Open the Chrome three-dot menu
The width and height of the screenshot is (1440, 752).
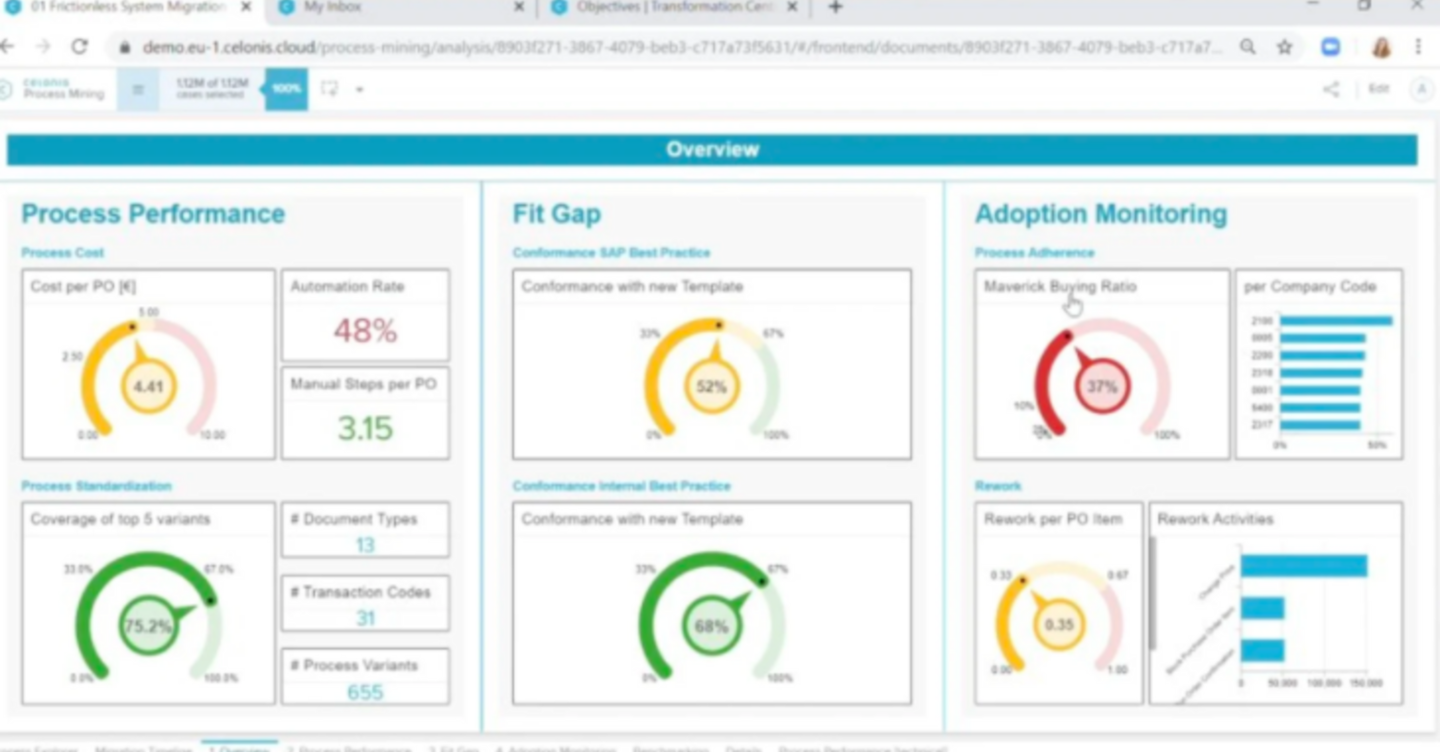pos(1418,47)
